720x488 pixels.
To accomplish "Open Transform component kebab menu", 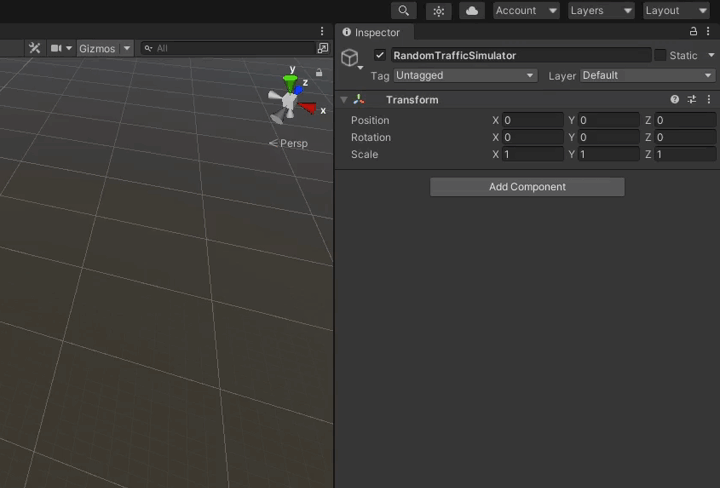I will 709,100.
